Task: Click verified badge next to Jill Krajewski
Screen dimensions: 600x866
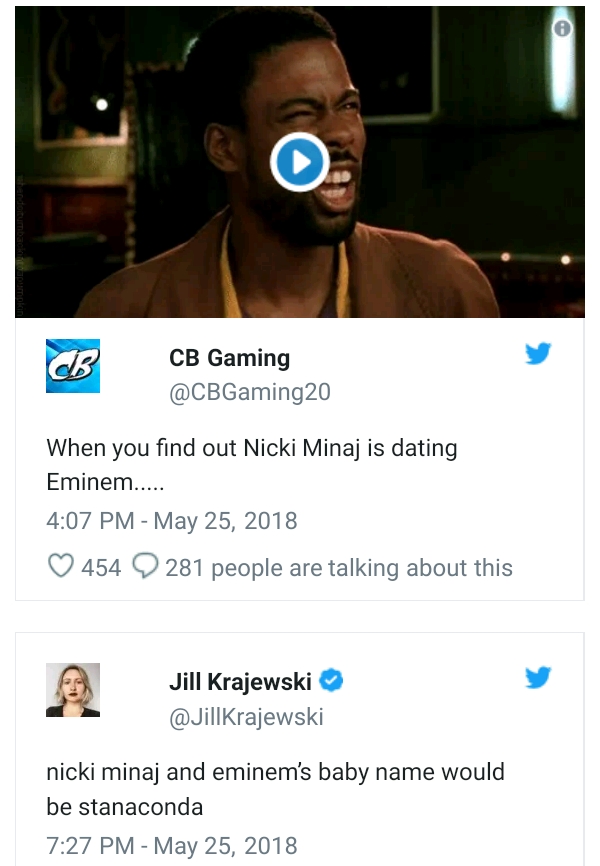Action: click(331, 680)
